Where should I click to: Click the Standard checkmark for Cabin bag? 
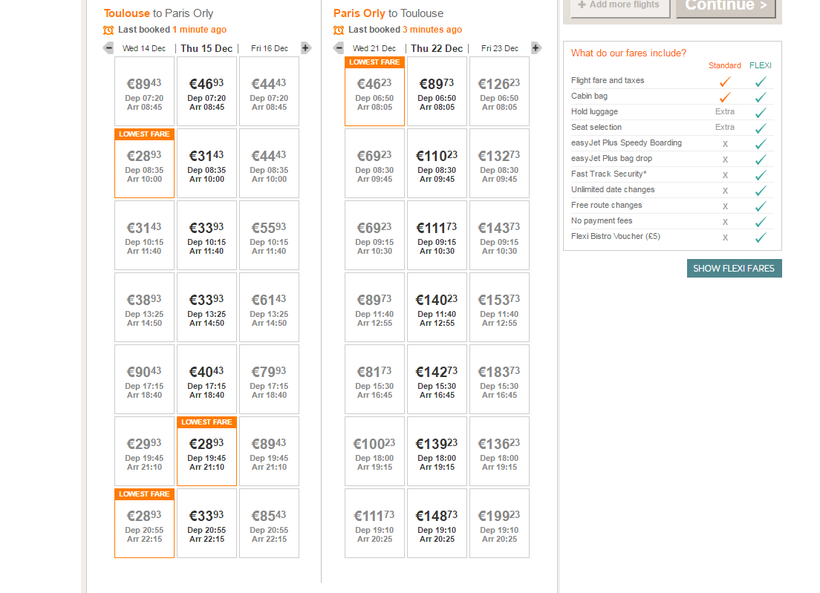(725, 97)
